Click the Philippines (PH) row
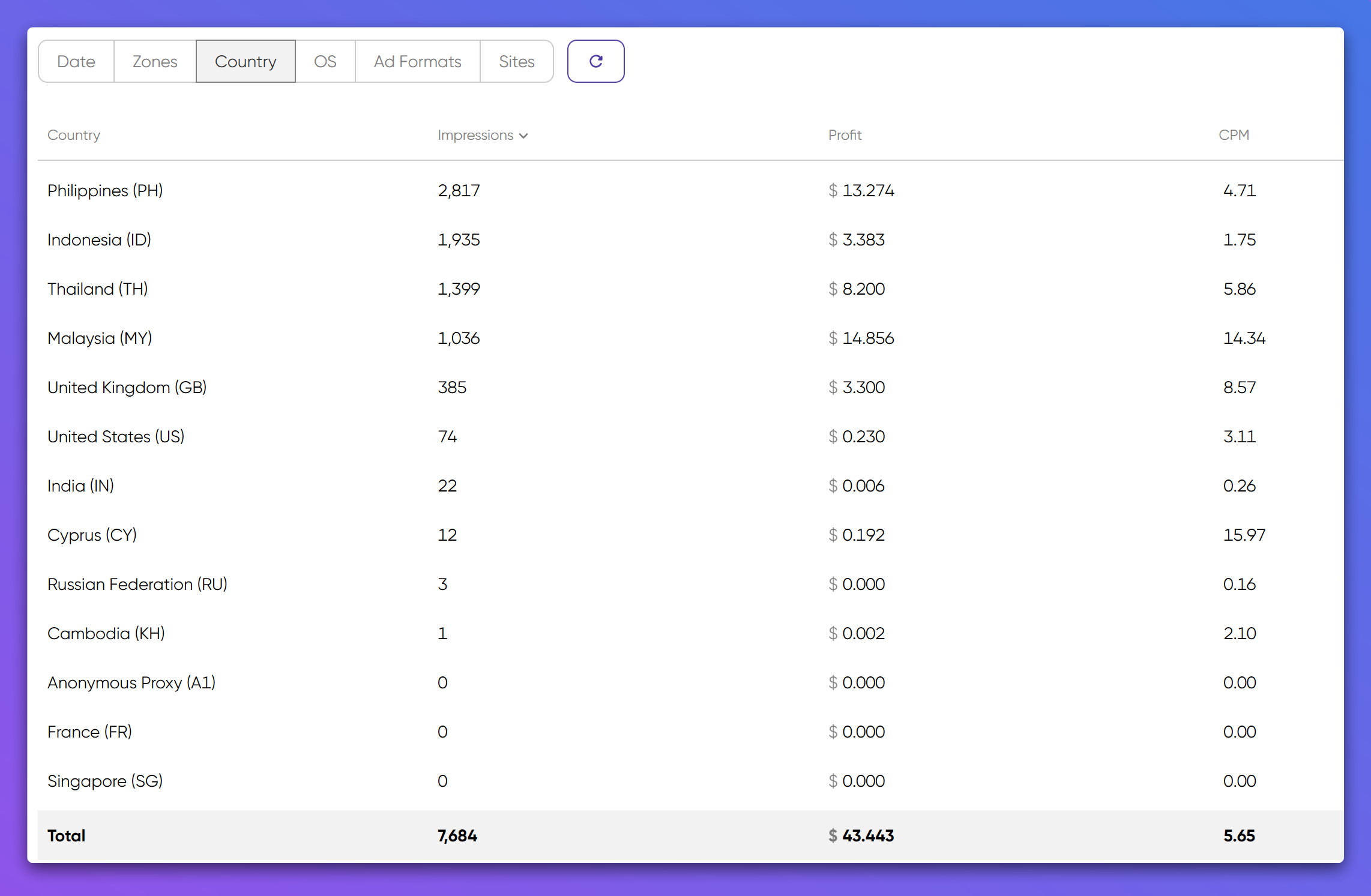 105,190
